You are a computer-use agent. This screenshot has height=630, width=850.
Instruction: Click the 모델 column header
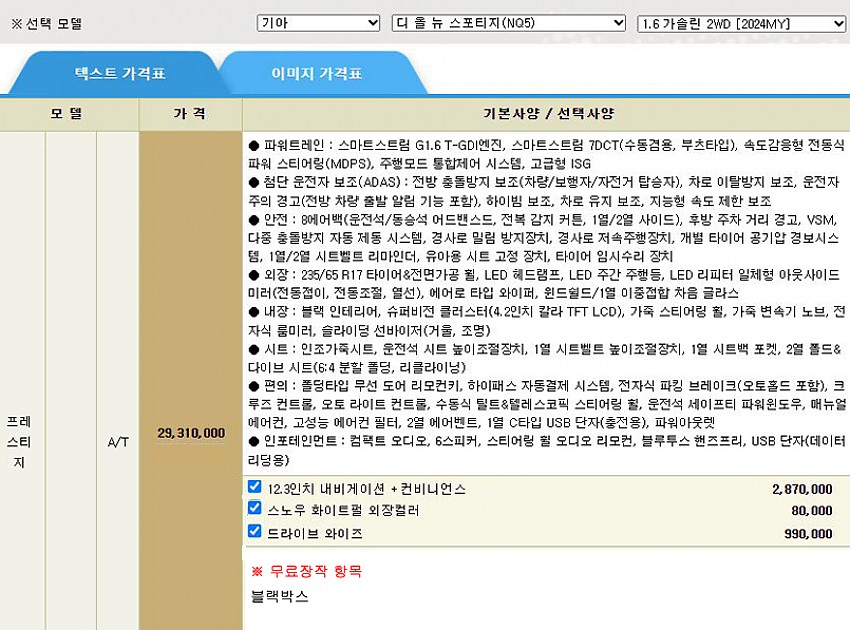click(68, 113)
